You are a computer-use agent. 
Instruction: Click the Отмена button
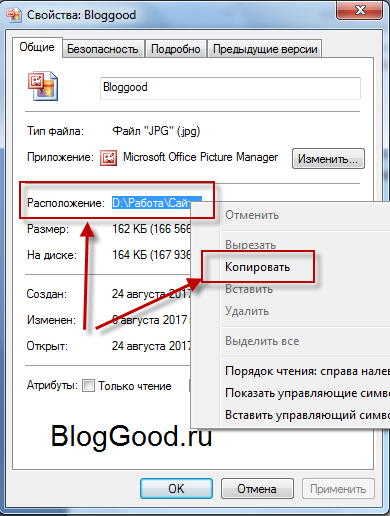coord(257,489)
